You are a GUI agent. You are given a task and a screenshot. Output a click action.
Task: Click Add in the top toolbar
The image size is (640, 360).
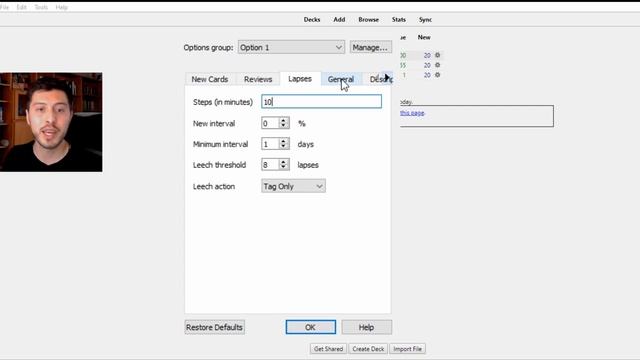click(x=339, y=20)
